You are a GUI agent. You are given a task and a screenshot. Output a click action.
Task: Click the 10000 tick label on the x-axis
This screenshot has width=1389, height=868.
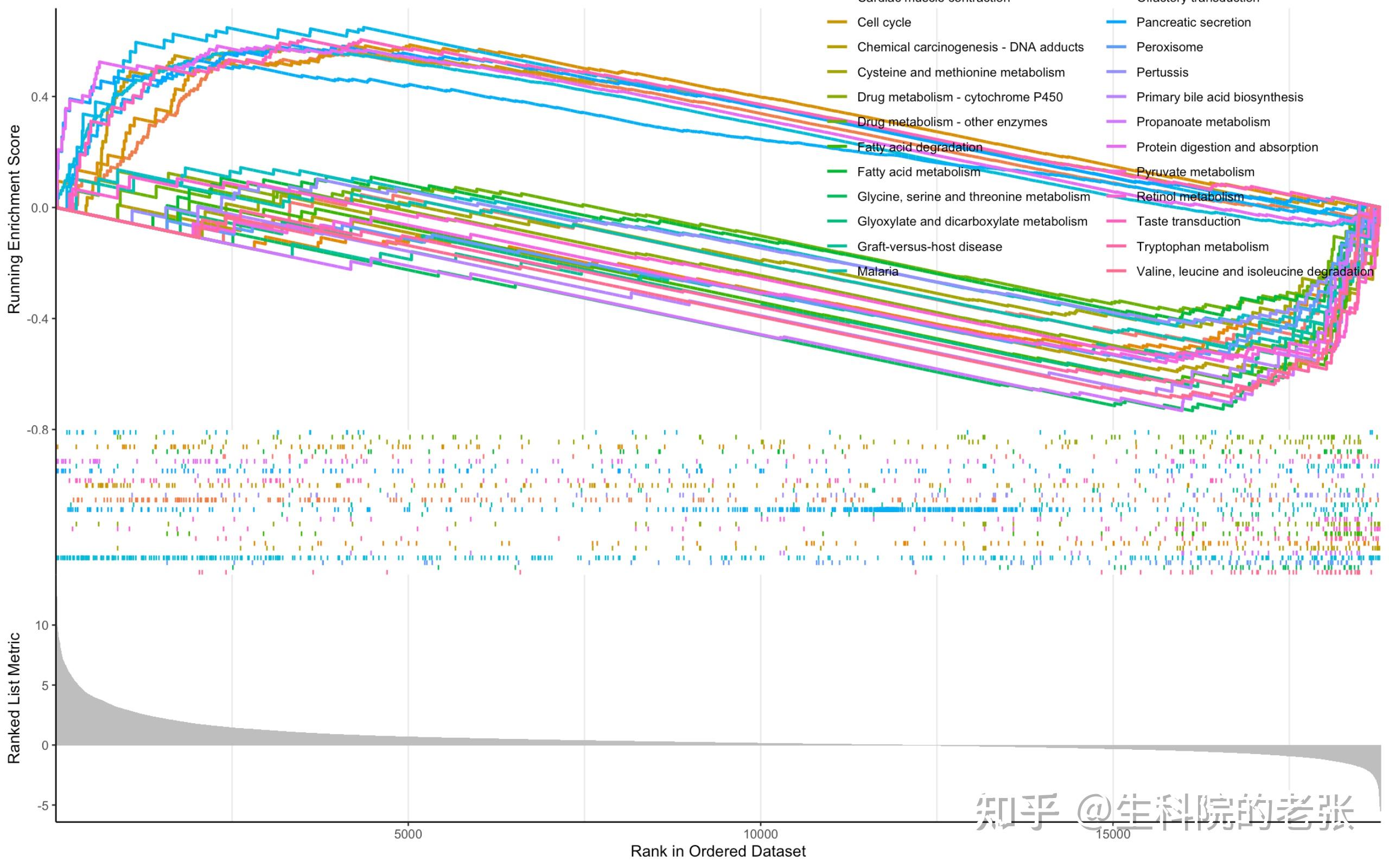tap(760, 834)
